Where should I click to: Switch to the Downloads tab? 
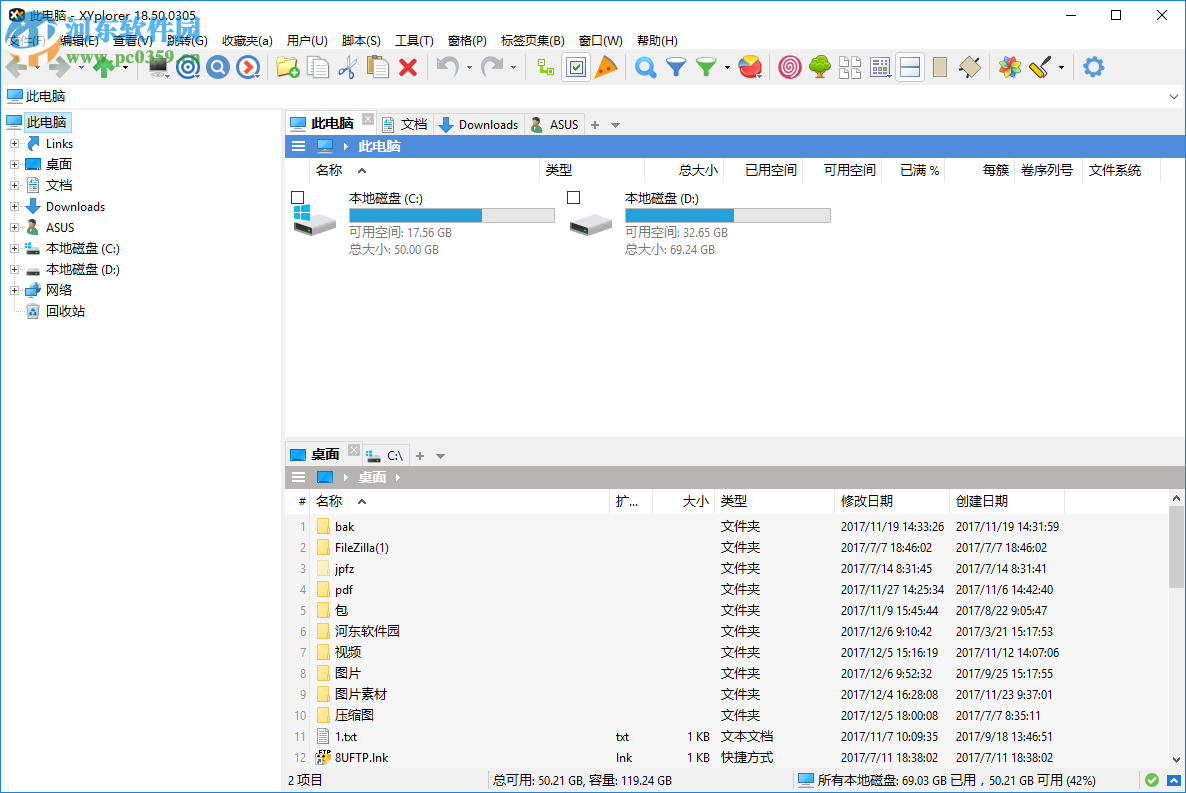pyautogui.click(x=478, y=124)
